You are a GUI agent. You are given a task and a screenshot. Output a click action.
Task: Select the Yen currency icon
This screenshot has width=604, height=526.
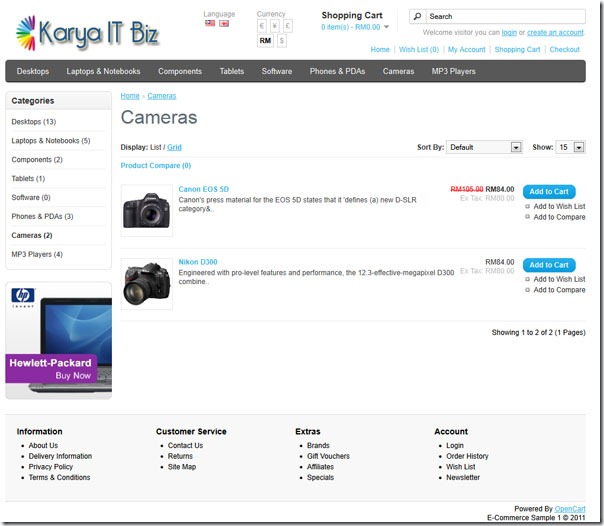click(x=275, y=26)
